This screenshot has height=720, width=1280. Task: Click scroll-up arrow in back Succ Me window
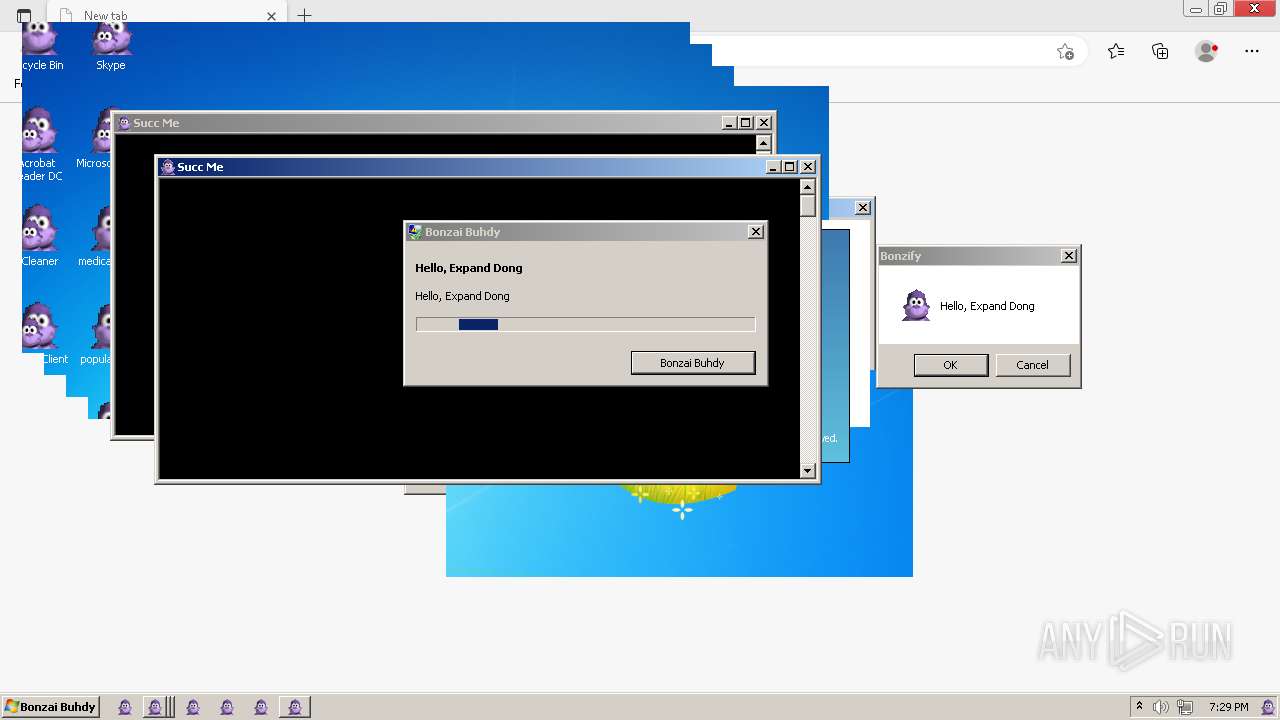pyautogui.click(x=764, y=143)
